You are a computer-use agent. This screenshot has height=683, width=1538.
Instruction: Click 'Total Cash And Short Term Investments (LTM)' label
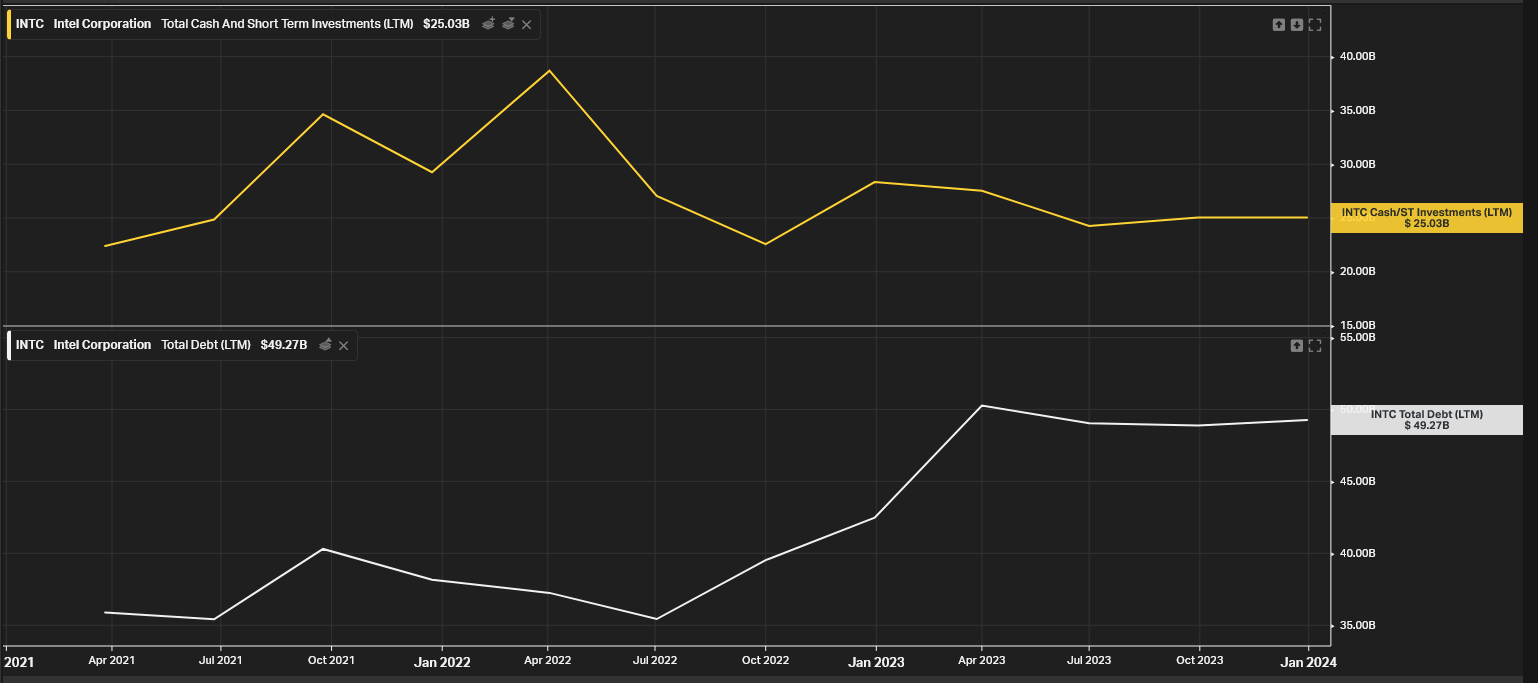click(287, 24)
